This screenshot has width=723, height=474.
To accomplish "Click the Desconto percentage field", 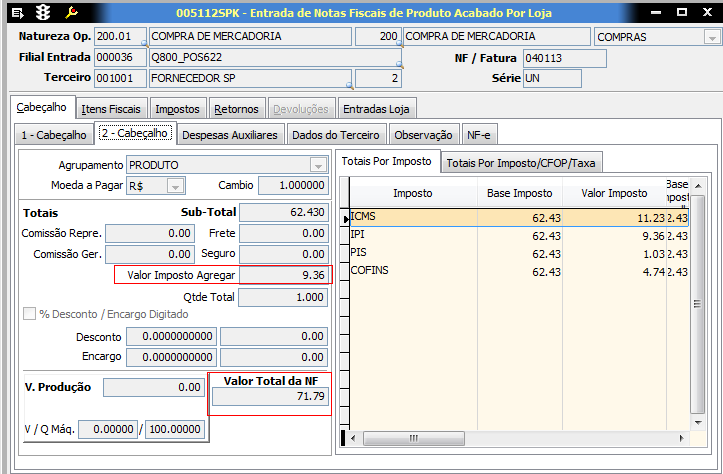I will (172, 337).
